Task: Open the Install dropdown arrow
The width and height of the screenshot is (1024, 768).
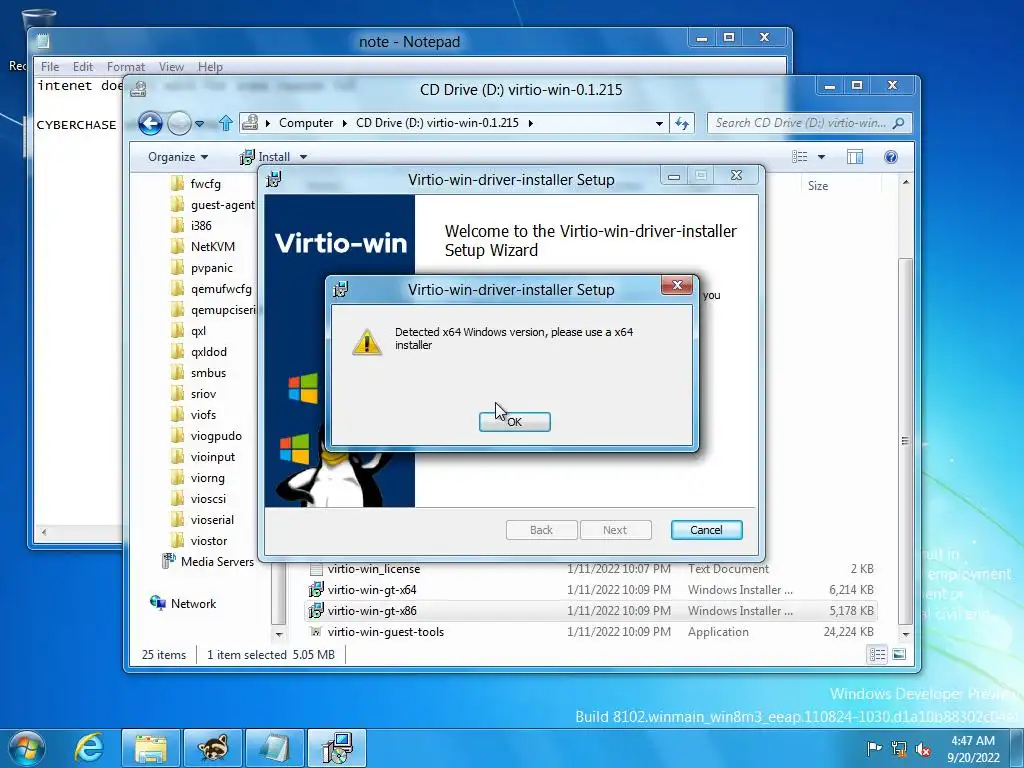Action: click(x=303, y=157)
